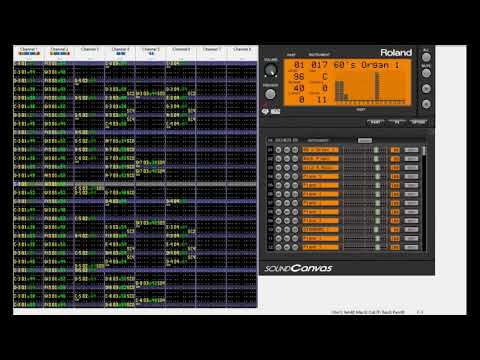The image size is (480, 360).
Task: Solo part 04 with its second round button
Action: point(287,177)
